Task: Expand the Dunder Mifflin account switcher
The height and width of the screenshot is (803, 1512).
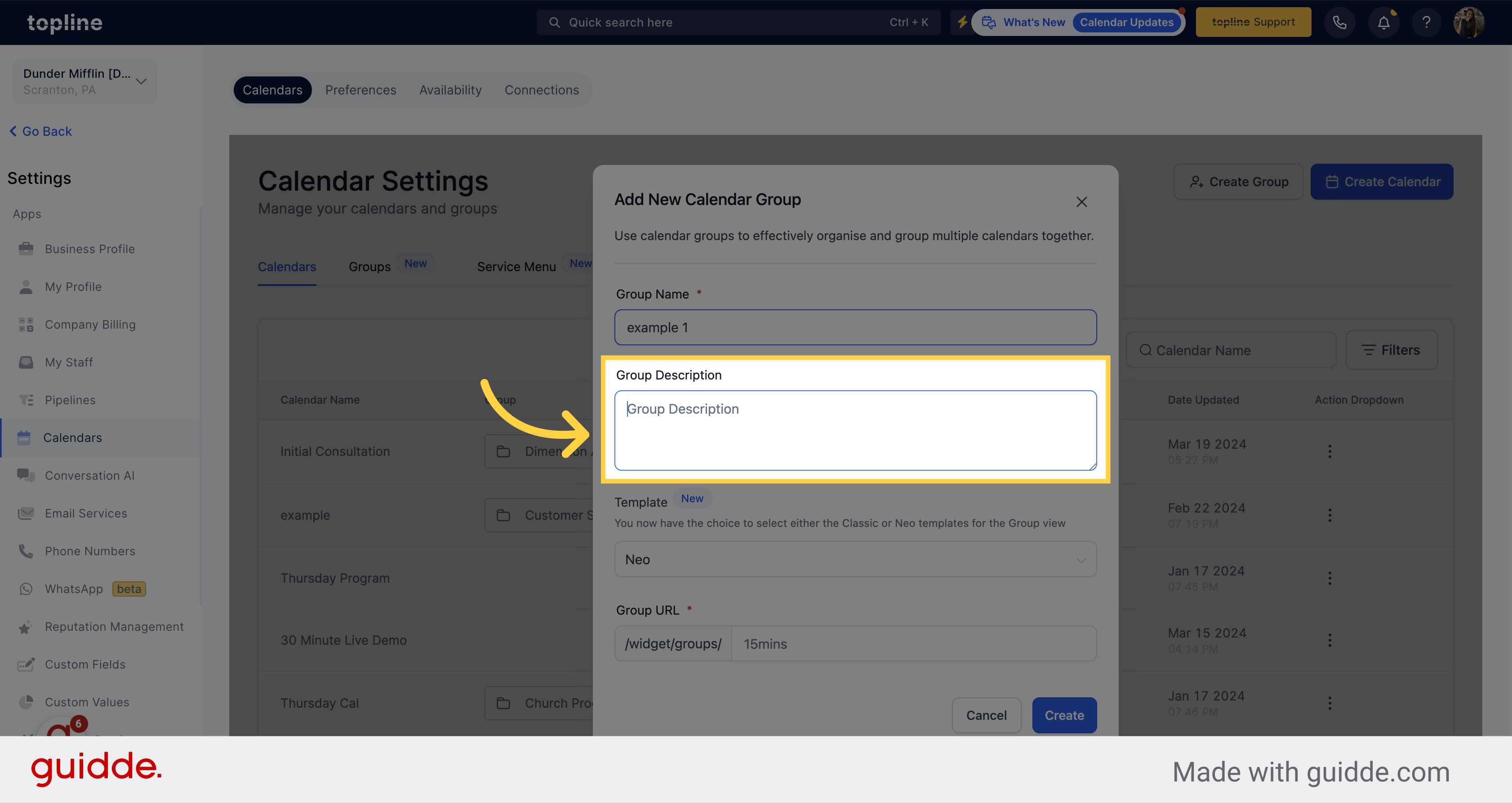Action: coord(84,81)
